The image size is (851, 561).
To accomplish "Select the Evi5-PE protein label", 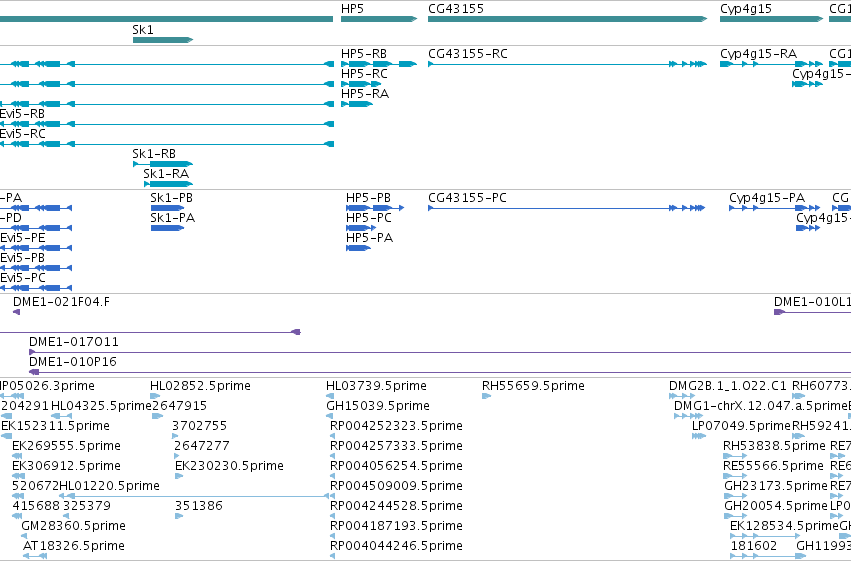I will [x=23, y=238].
